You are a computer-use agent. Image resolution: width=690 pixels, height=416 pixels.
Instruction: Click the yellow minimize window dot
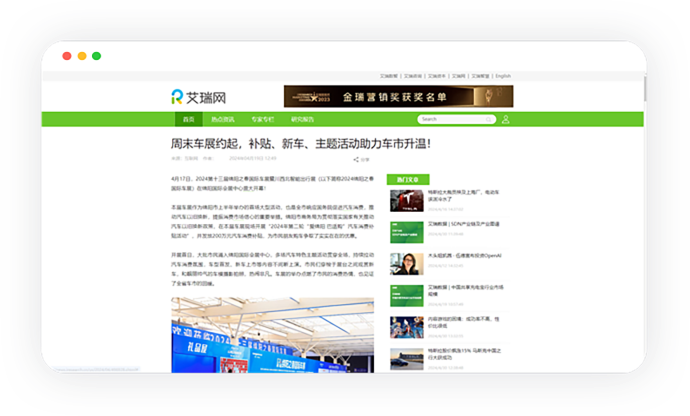pos(82,56)
